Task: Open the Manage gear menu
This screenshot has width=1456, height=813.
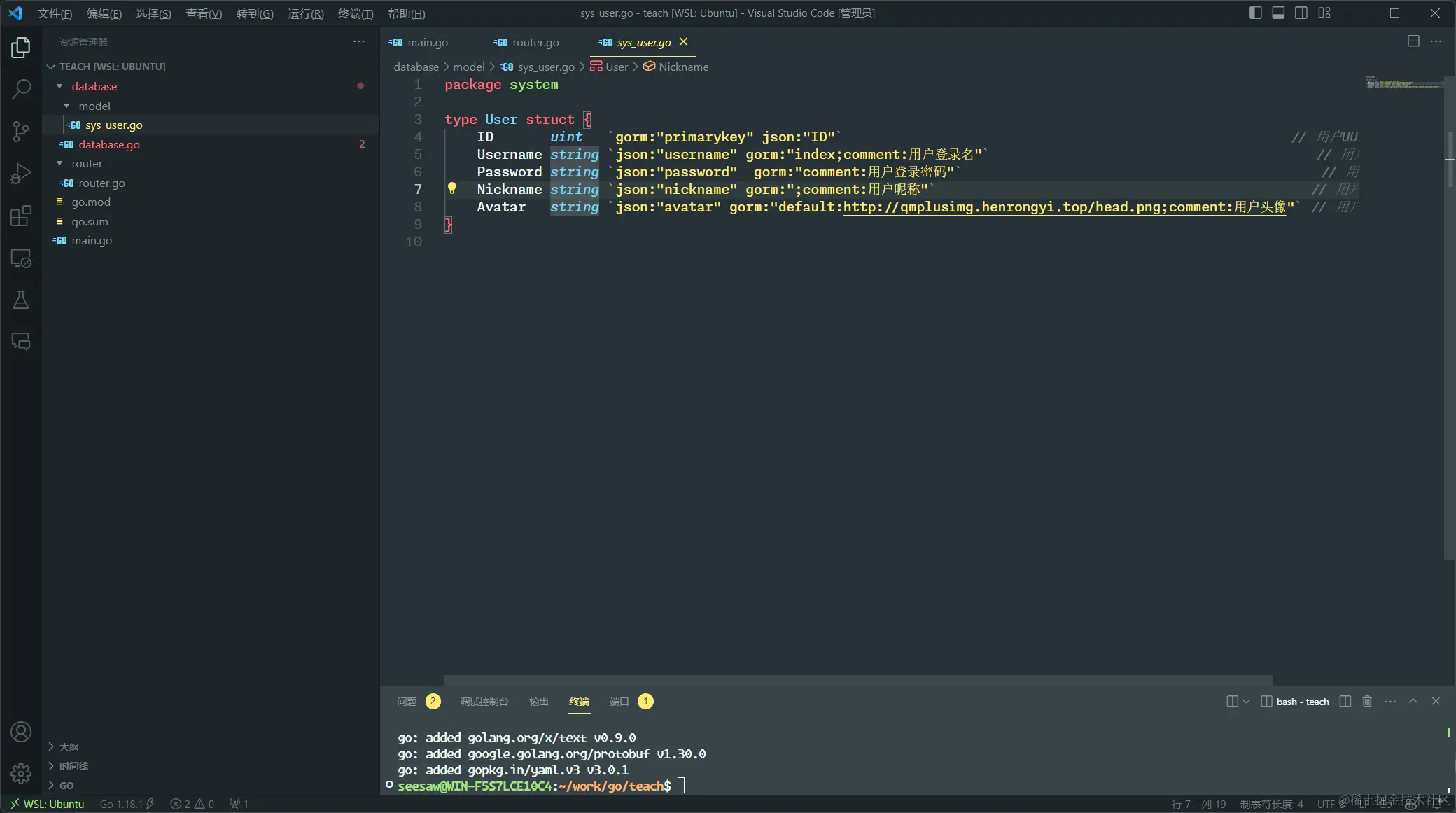Action: click(x=21, y=773)
